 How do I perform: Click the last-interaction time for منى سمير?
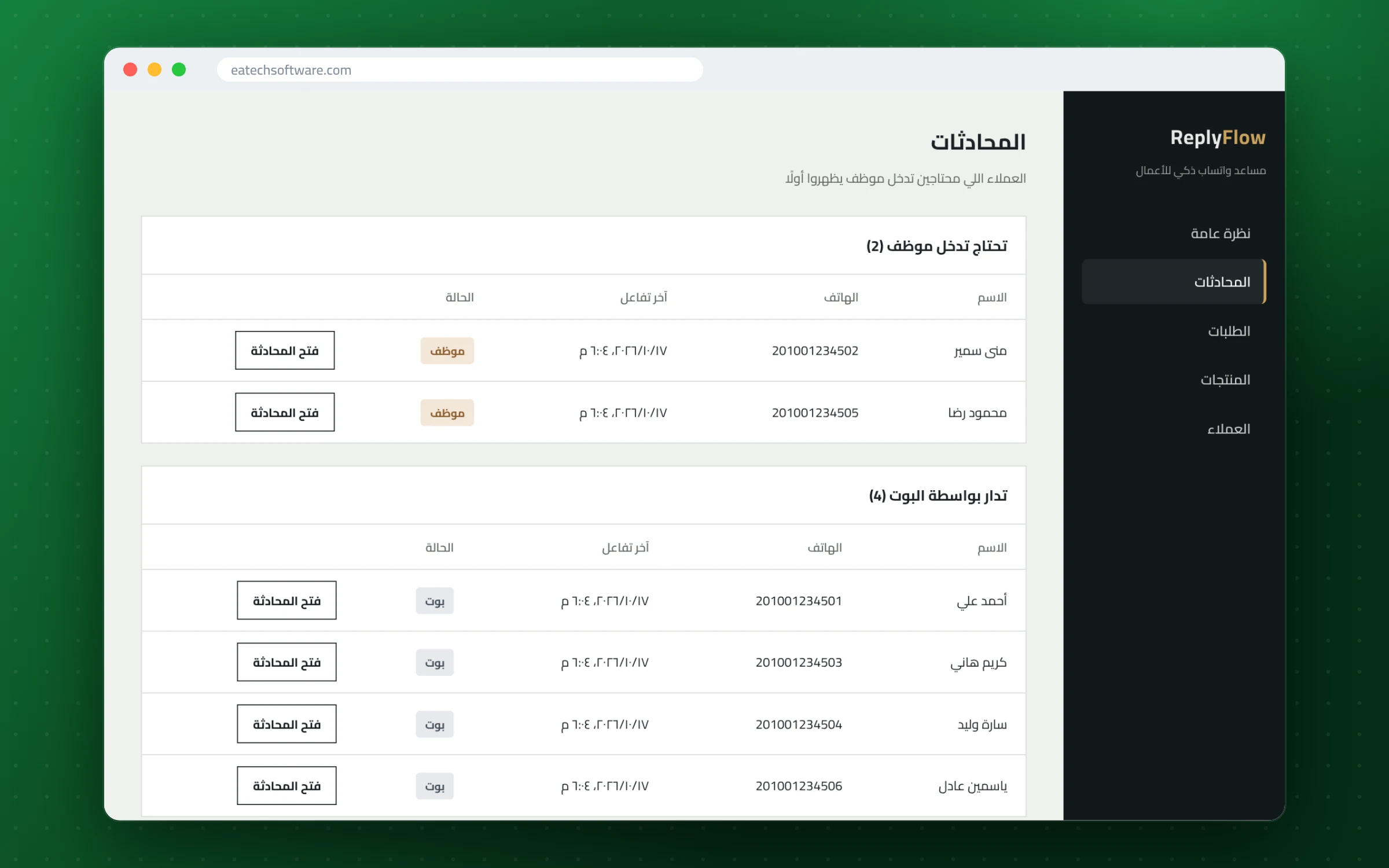(623, 351)
